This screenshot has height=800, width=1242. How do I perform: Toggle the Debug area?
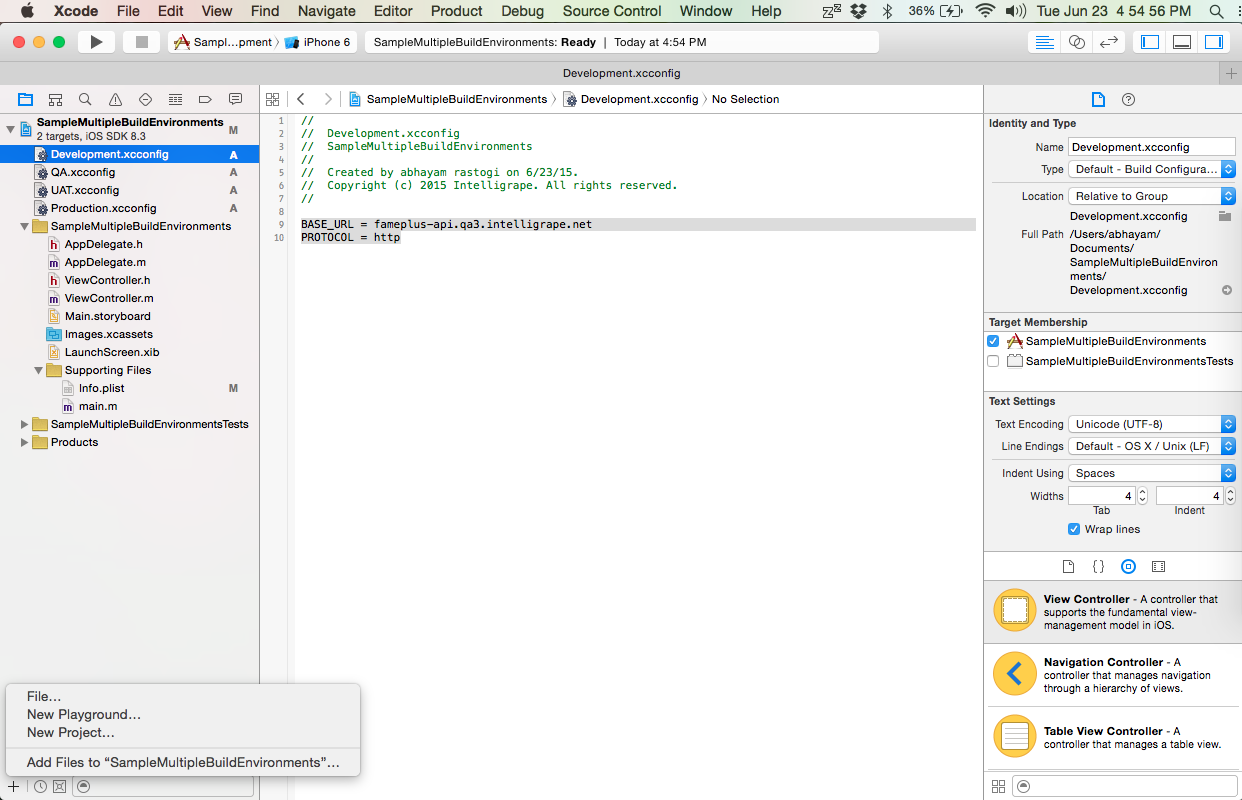pyautogui.click(x=1182, y=42)
